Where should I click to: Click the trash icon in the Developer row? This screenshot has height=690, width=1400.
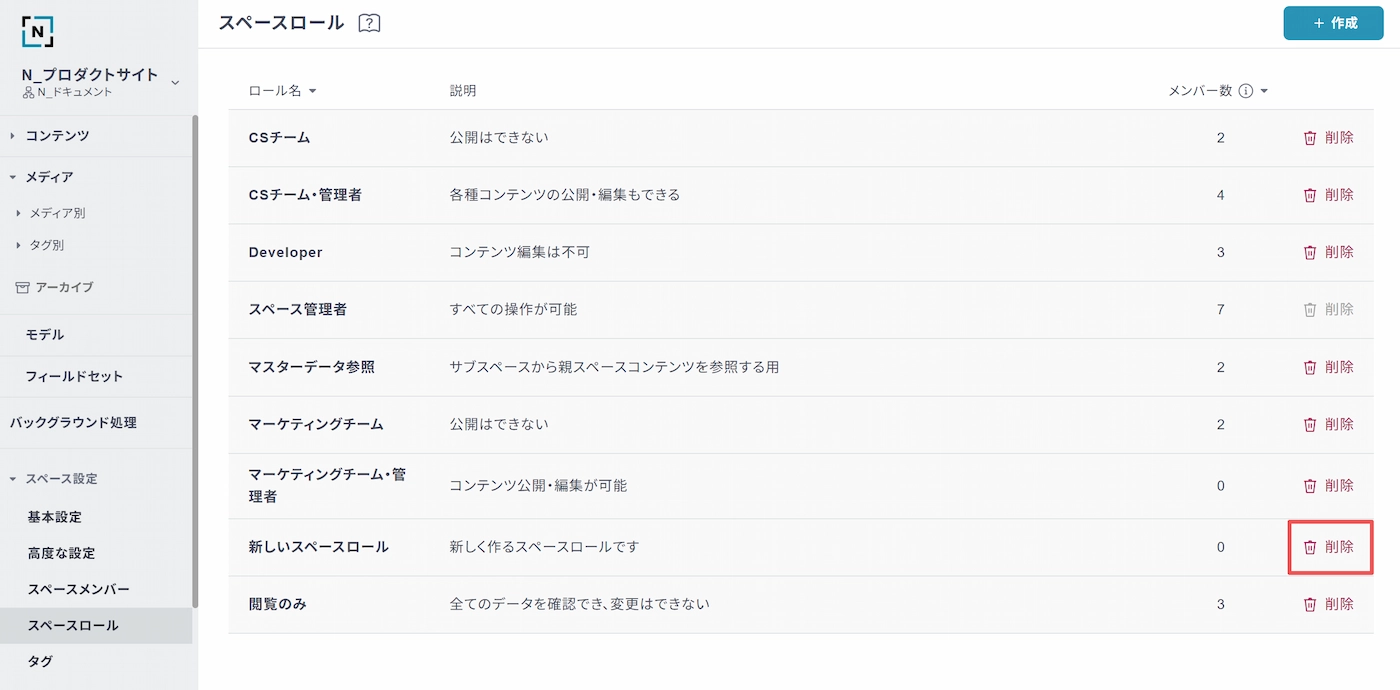1310,252
